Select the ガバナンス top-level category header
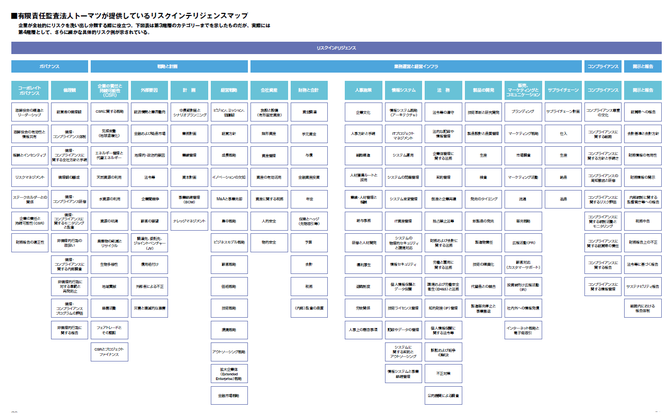Viewport: 670px width, 414px height. click(51, 66)
